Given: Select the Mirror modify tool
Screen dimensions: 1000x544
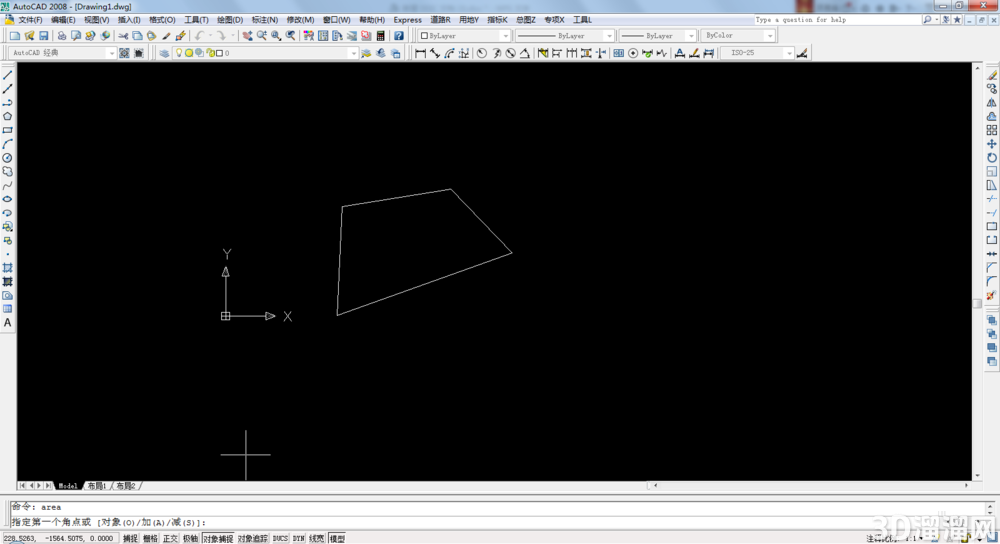Looking at the screenshot, I should tap(992, 103).
